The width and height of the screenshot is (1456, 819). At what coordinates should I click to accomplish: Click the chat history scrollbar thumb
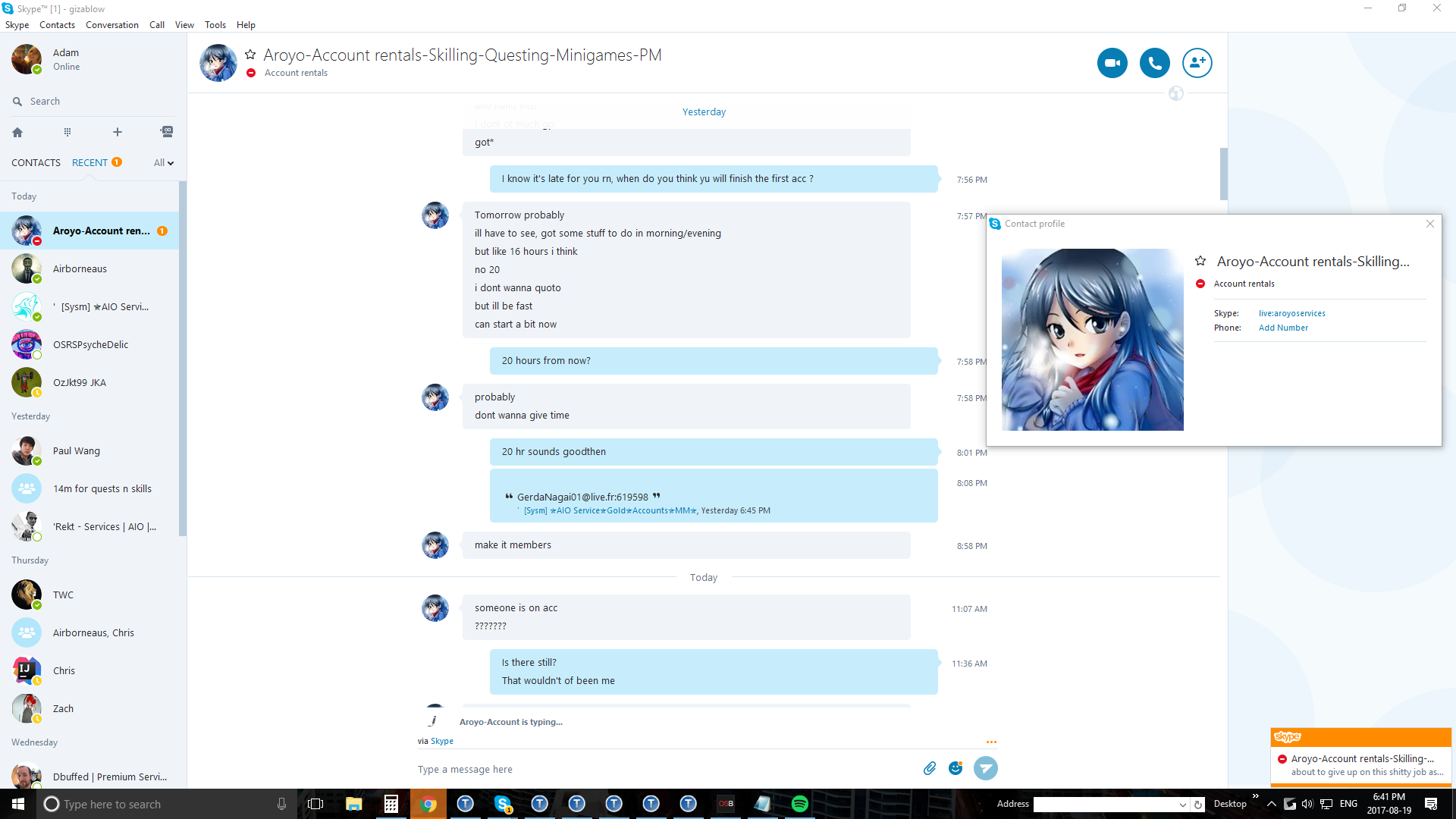(1223, 174)
